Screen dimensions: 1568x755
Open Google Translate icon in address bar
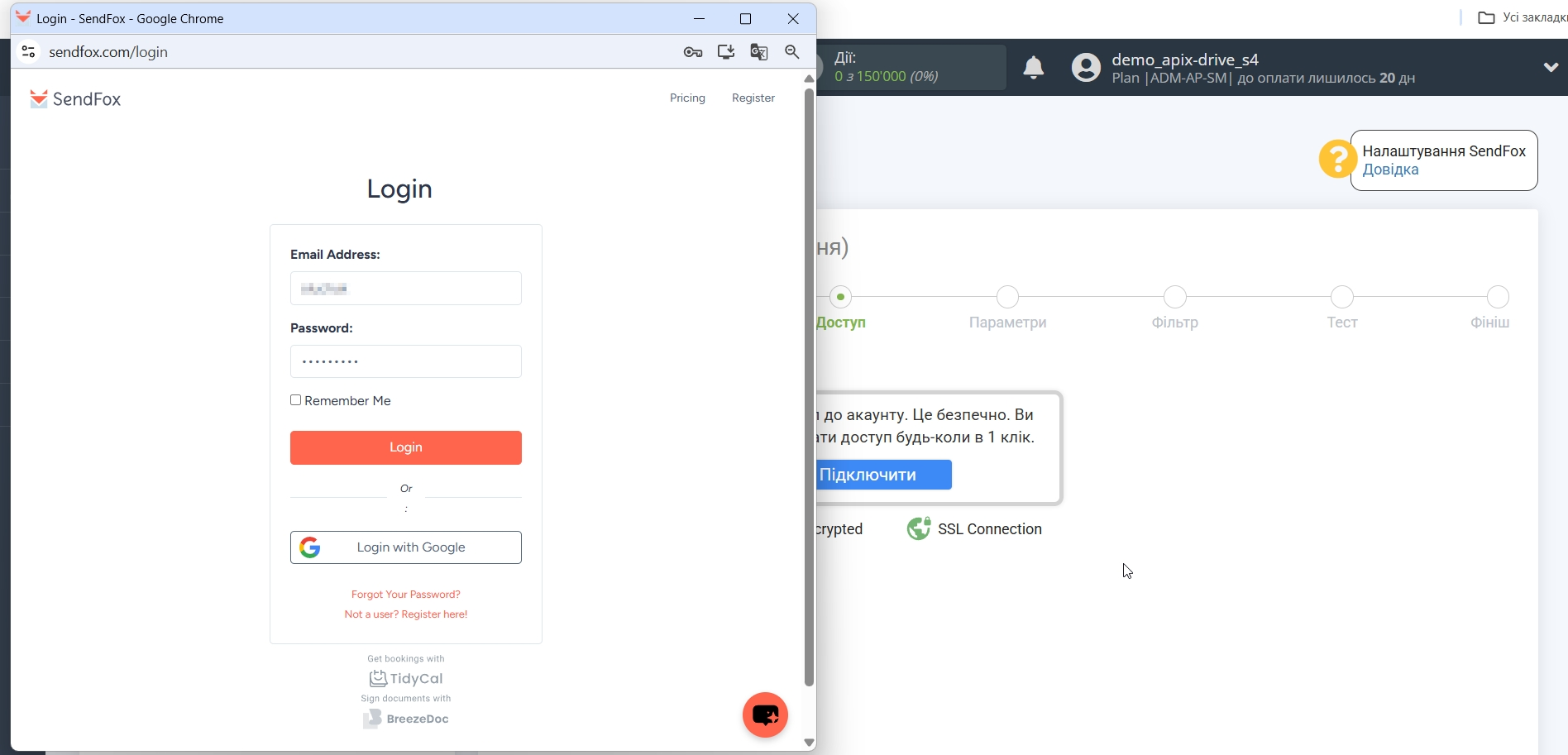[x=759, y=52]
